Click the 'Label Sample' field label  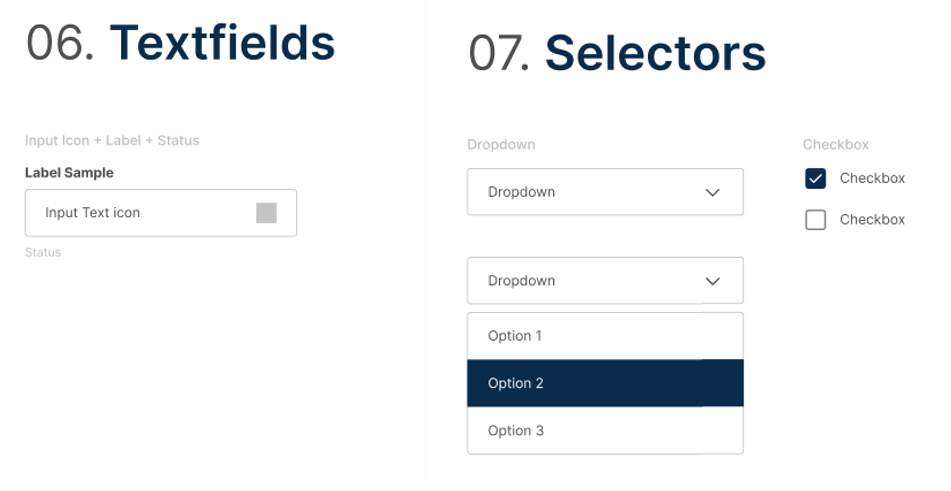(x=69, y=173)
